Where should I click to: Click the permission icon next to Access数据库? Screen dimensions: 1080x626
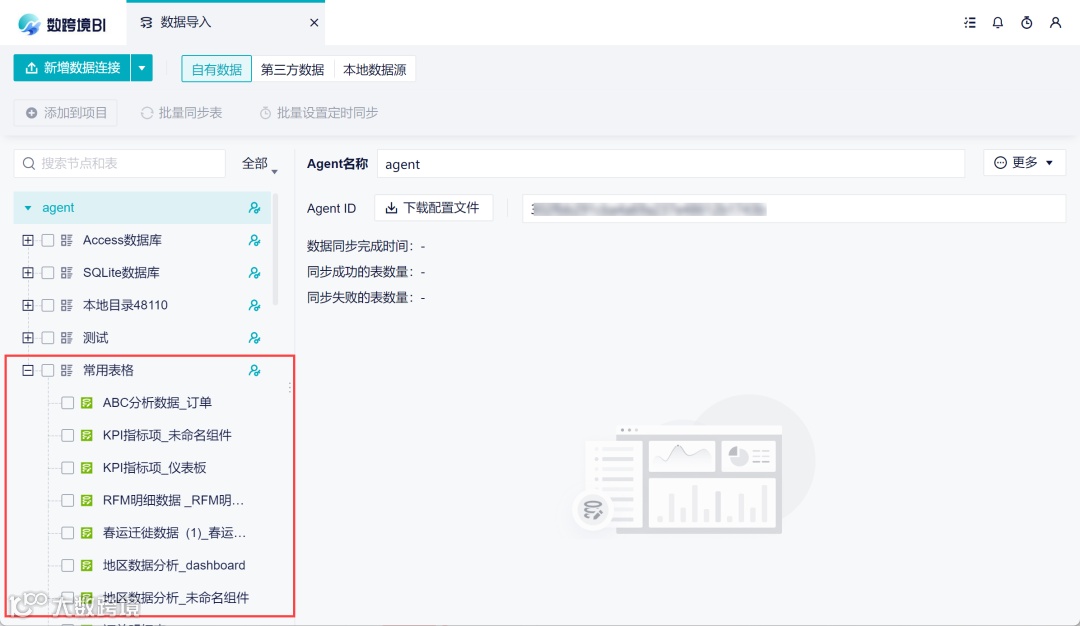point(254,240)
